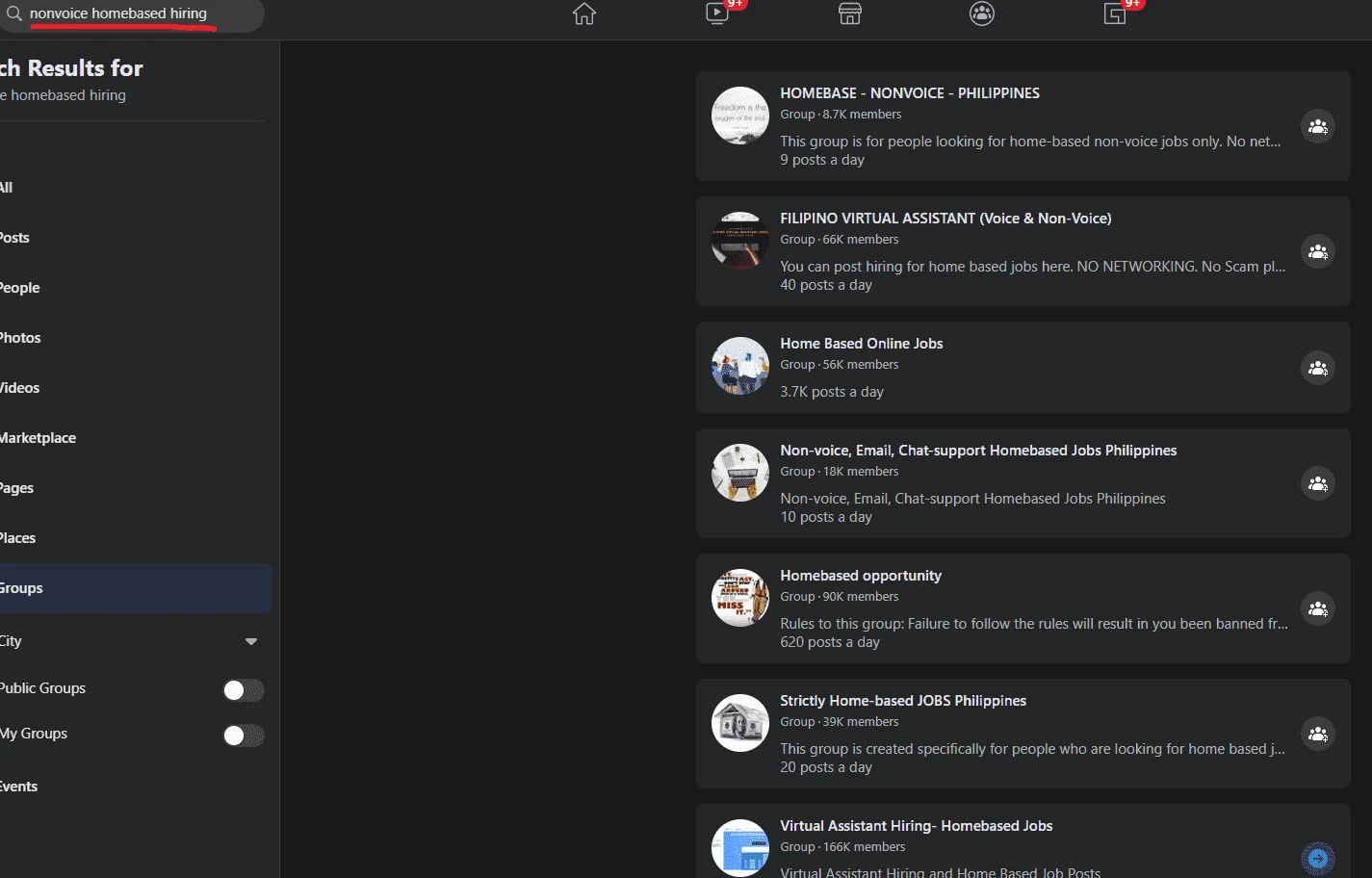This screenshot has height=878, width=1372.
Task: Select the Events filter
Action: (x=136, y=787)
